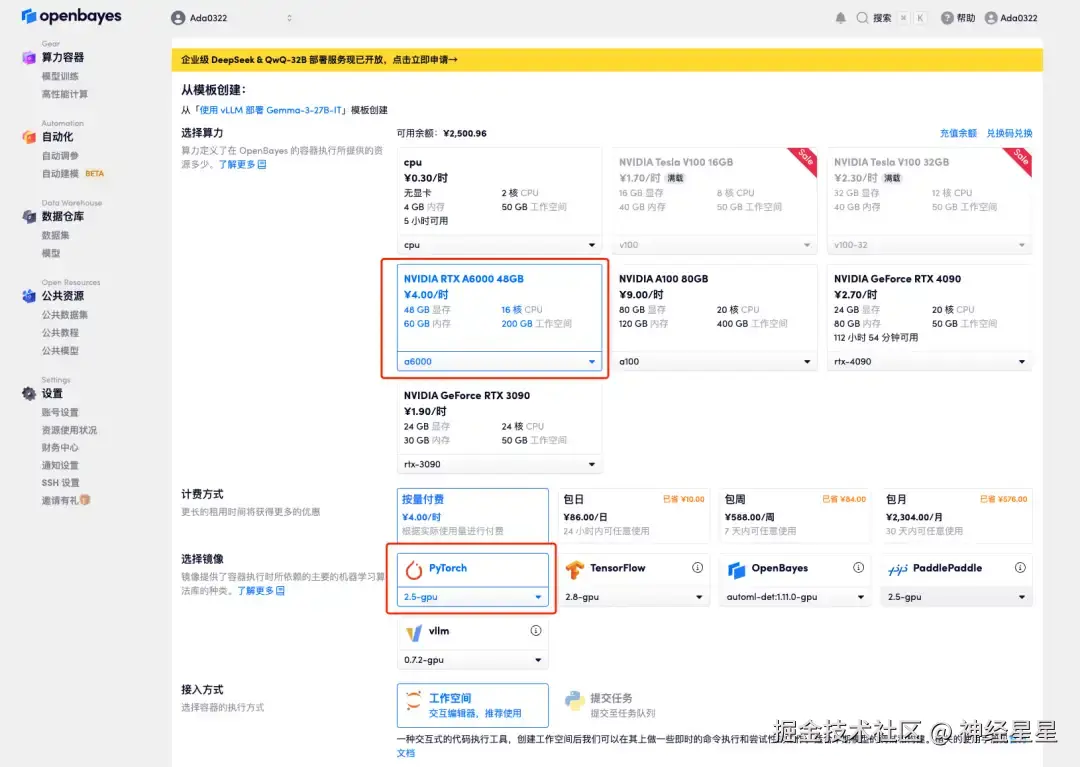This screenshot has width=1080, height=767.
Task: Click the 公共资源 sidebar icon
Action: pyautogui.click(x=29, y=296)
